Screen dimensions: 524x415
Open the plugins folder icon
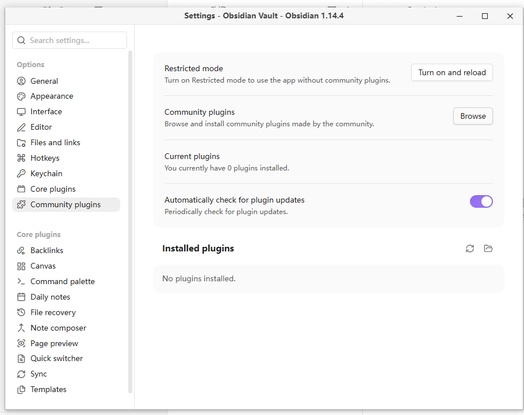[x=488, y=248]
